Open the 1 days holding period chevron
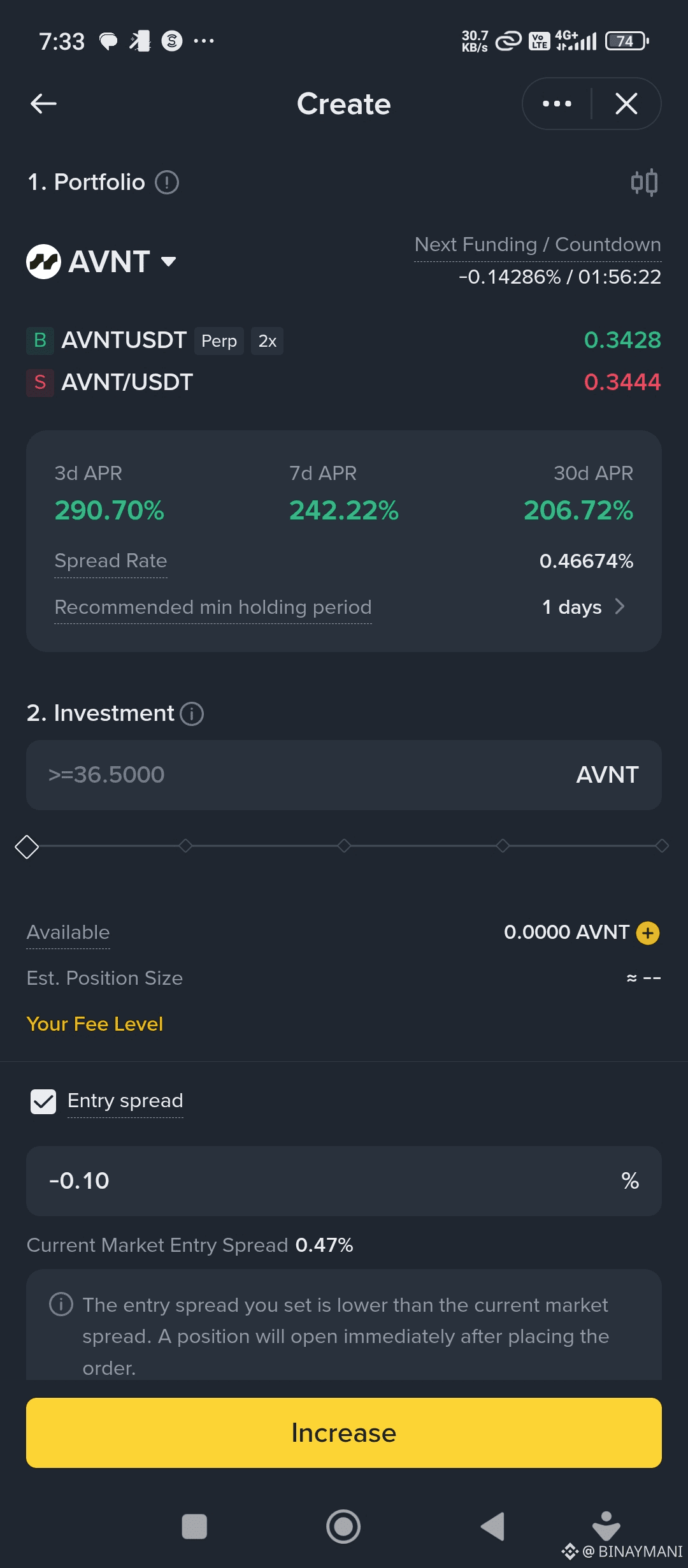This screenshot has width=688, height=1568. point(619,607)
